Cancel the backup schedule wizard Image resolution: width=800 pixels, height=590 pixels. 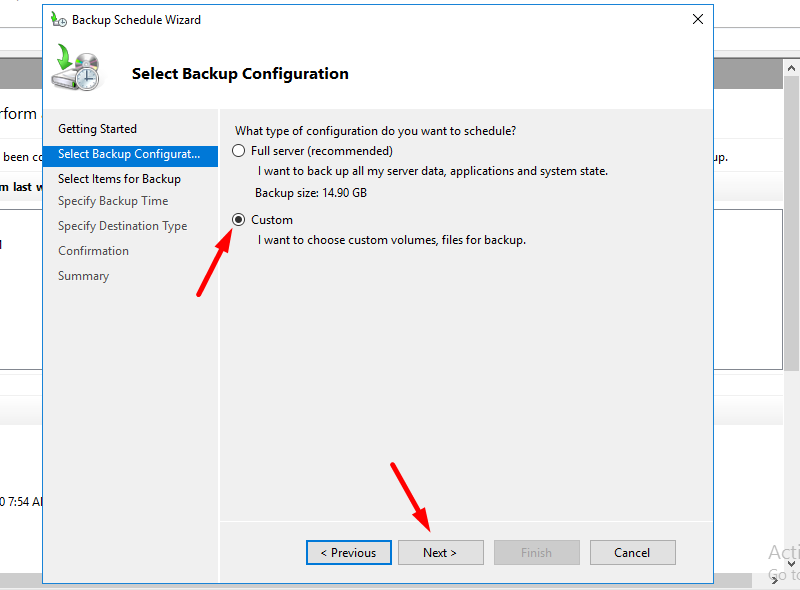(632, 553)
